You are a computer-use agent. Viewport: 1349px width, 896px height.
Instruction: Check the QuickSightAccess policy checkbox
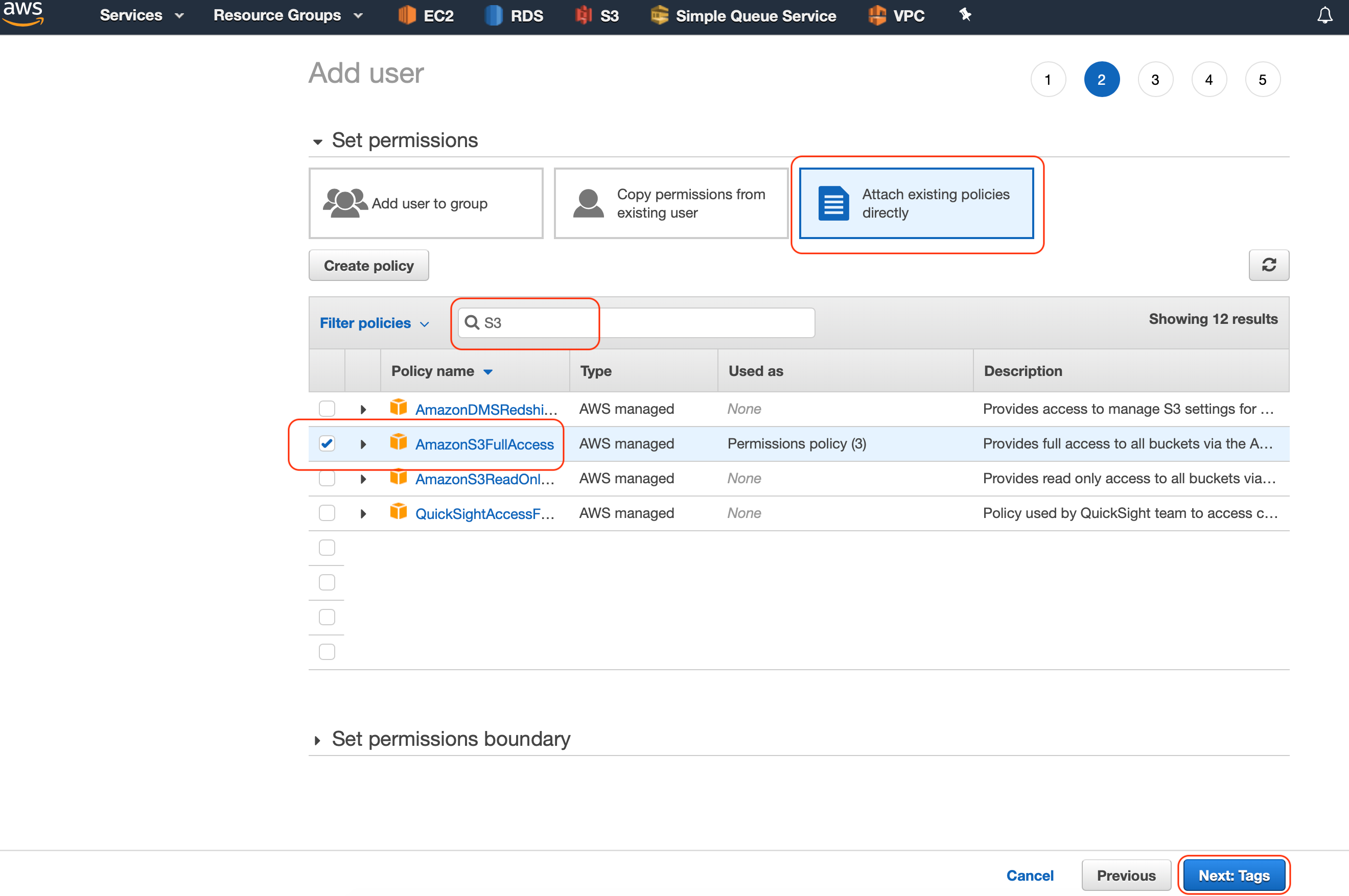327,513
